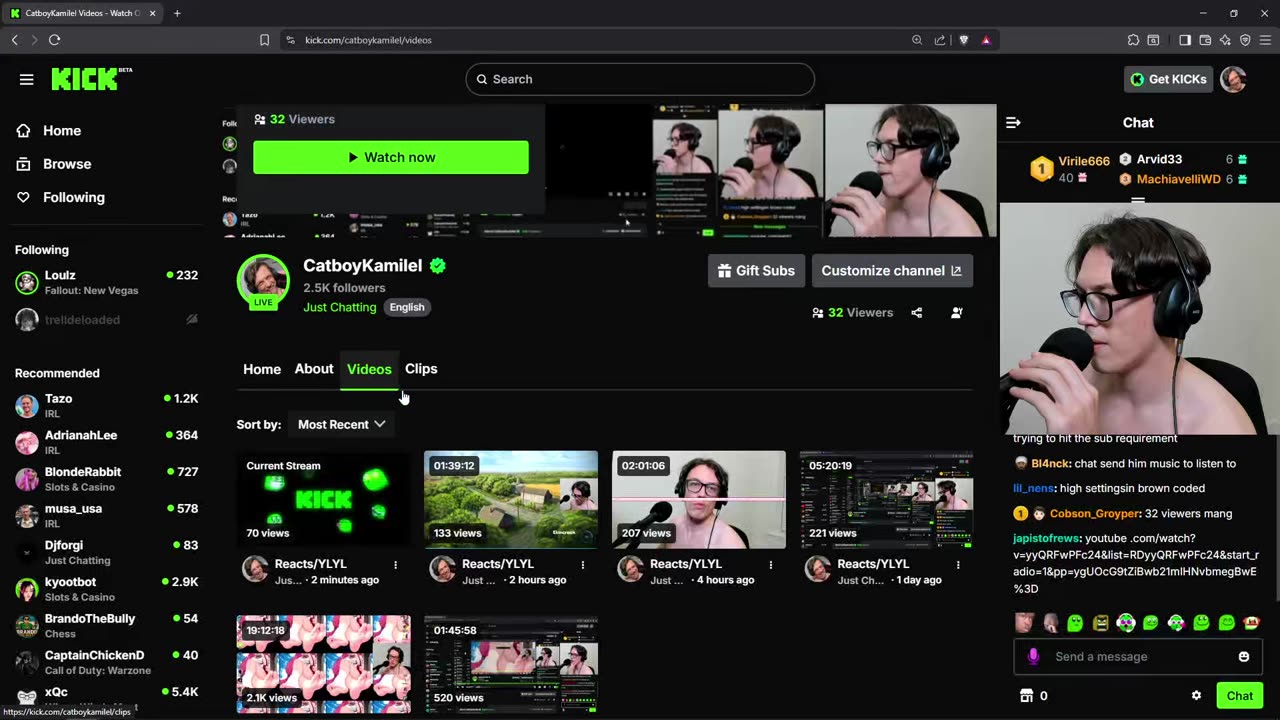The height and width of the screenshot is (720, 1280).
Task: Click Virile666 on chat leaderboard
Action: click(x=1084, y=161)
